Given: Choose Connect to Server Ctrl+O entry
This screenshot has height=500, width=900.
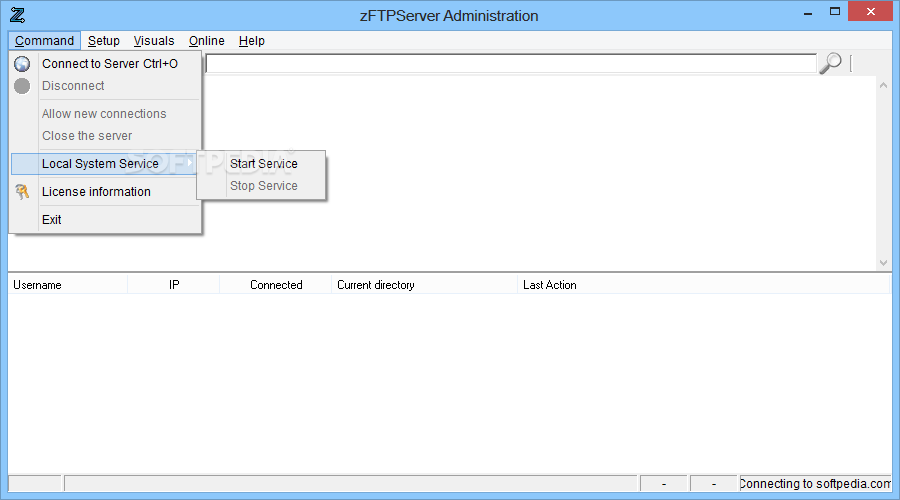Looking at the screenshot, I should point(106,64).
